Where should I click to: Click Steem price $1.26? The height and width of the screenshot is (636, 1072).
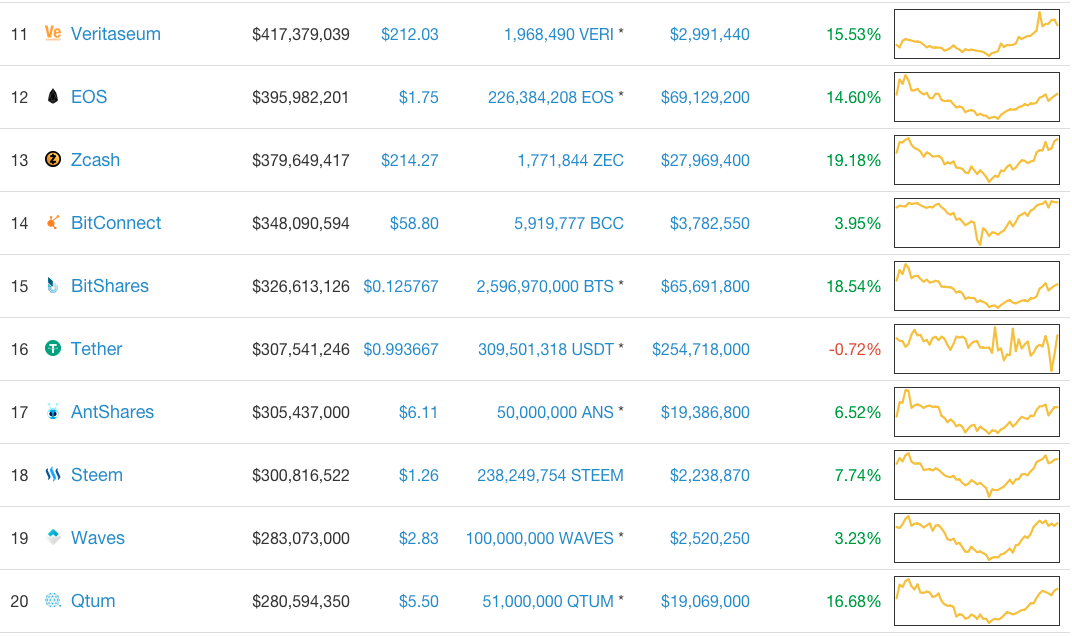click(x=418, y=475)
